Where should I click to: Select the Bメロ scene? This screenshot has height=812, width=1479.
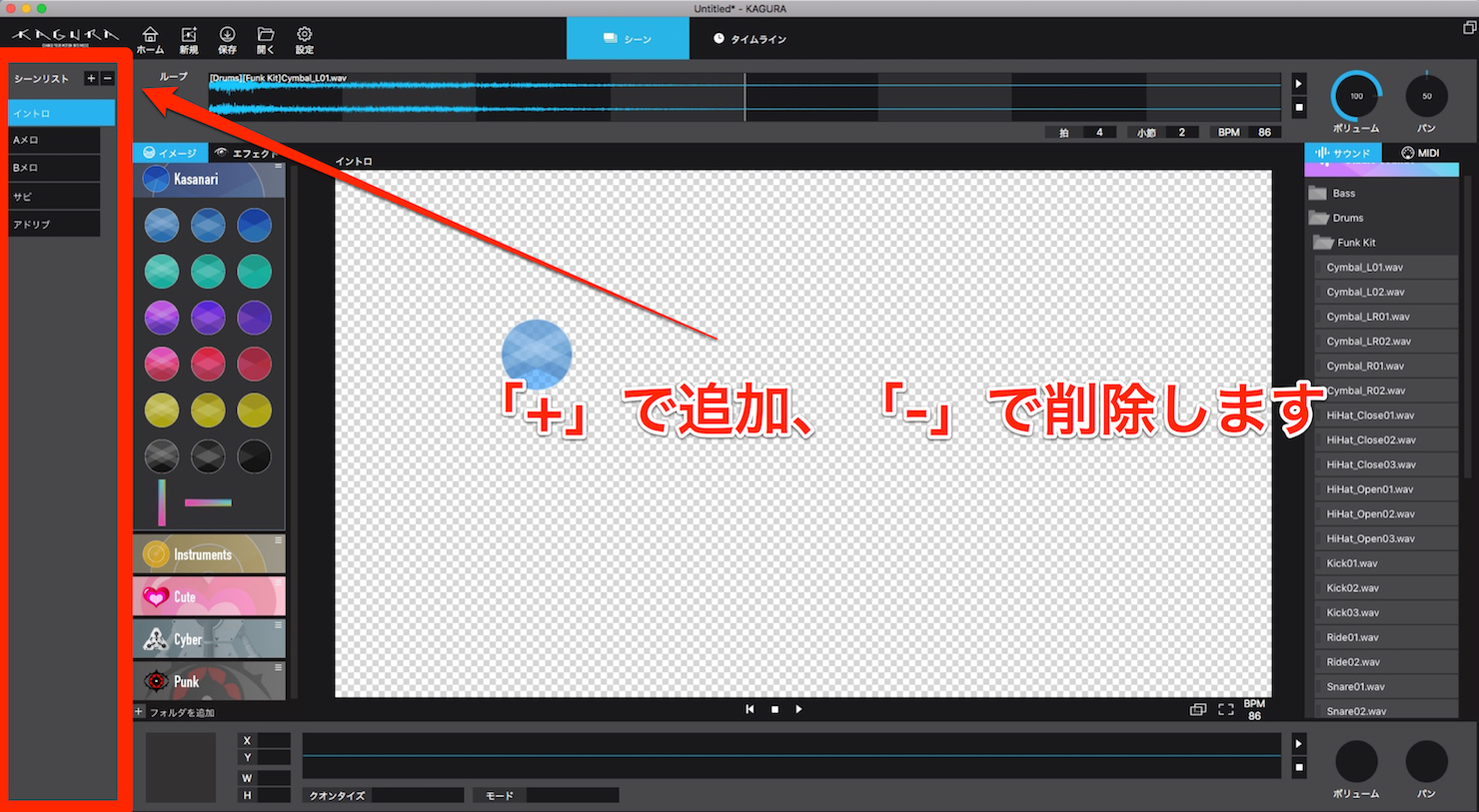coord(54,168)
